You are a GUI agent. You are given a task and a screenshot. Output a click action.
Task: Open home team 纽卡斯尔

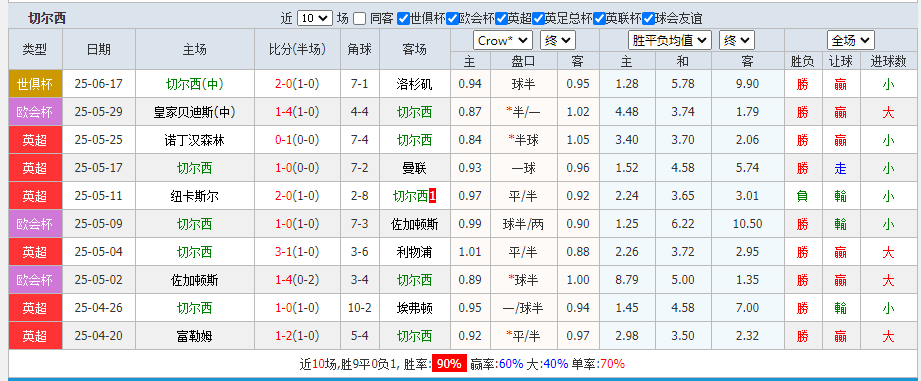(x=194, y=196)
